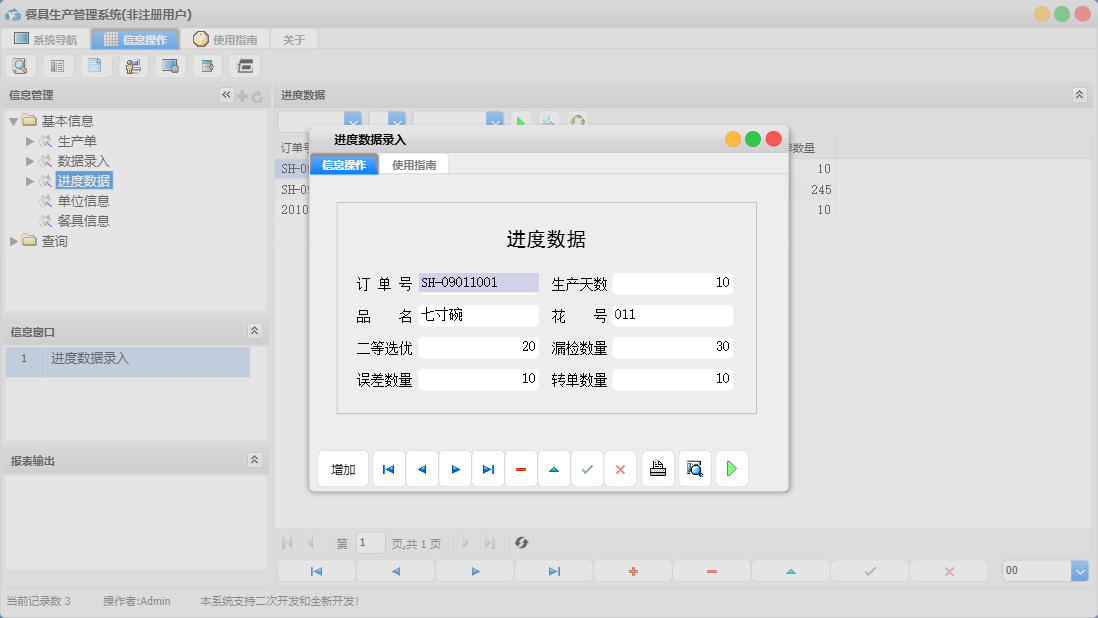The width and height of the screenshot is (1098, 618).
Task: Expand the 查询 folder in the tree
Action: pos(14,240)
